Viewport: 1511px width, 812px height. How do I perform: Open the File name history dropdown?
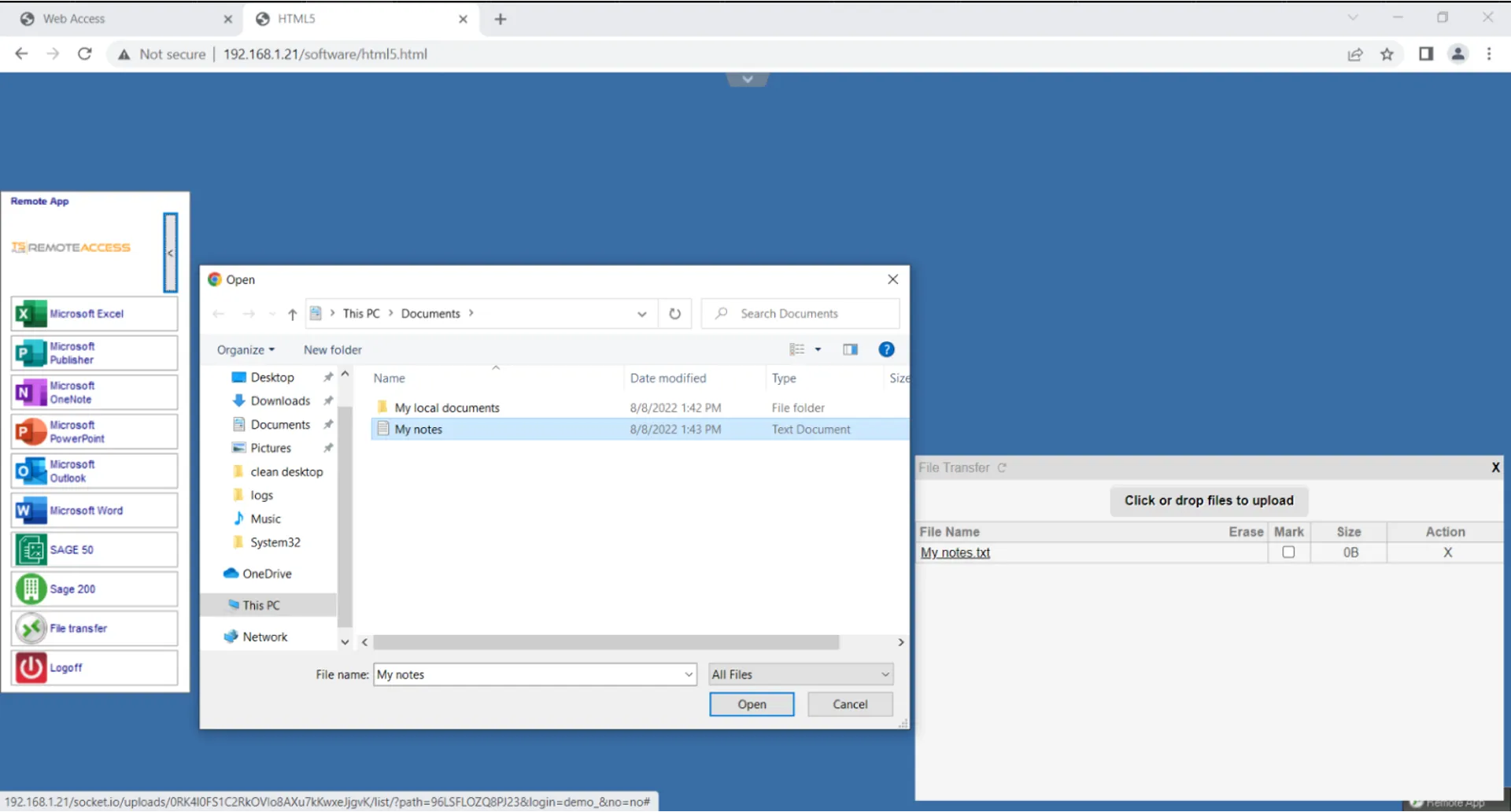coord(689,674)
